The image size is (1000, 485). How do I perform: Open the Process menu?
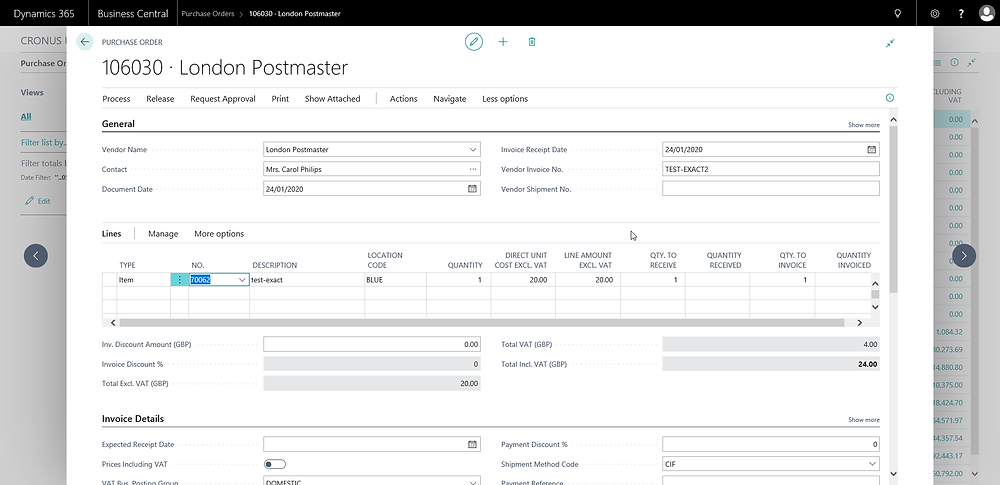[116, 99]
